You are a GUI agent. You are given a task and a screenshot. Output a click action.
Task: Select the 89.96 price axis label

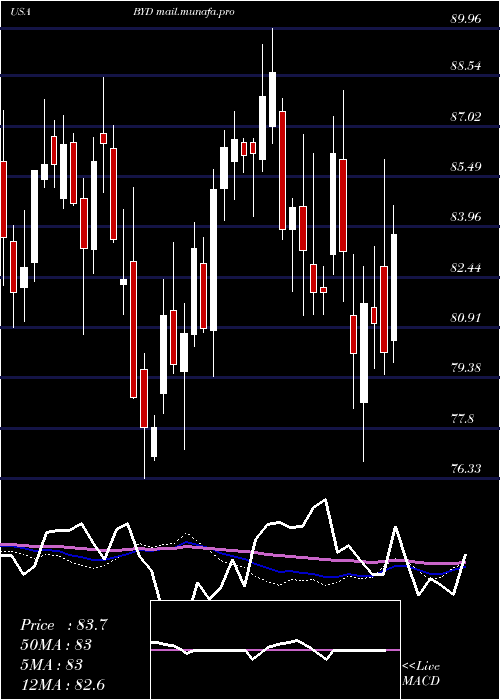466,19
